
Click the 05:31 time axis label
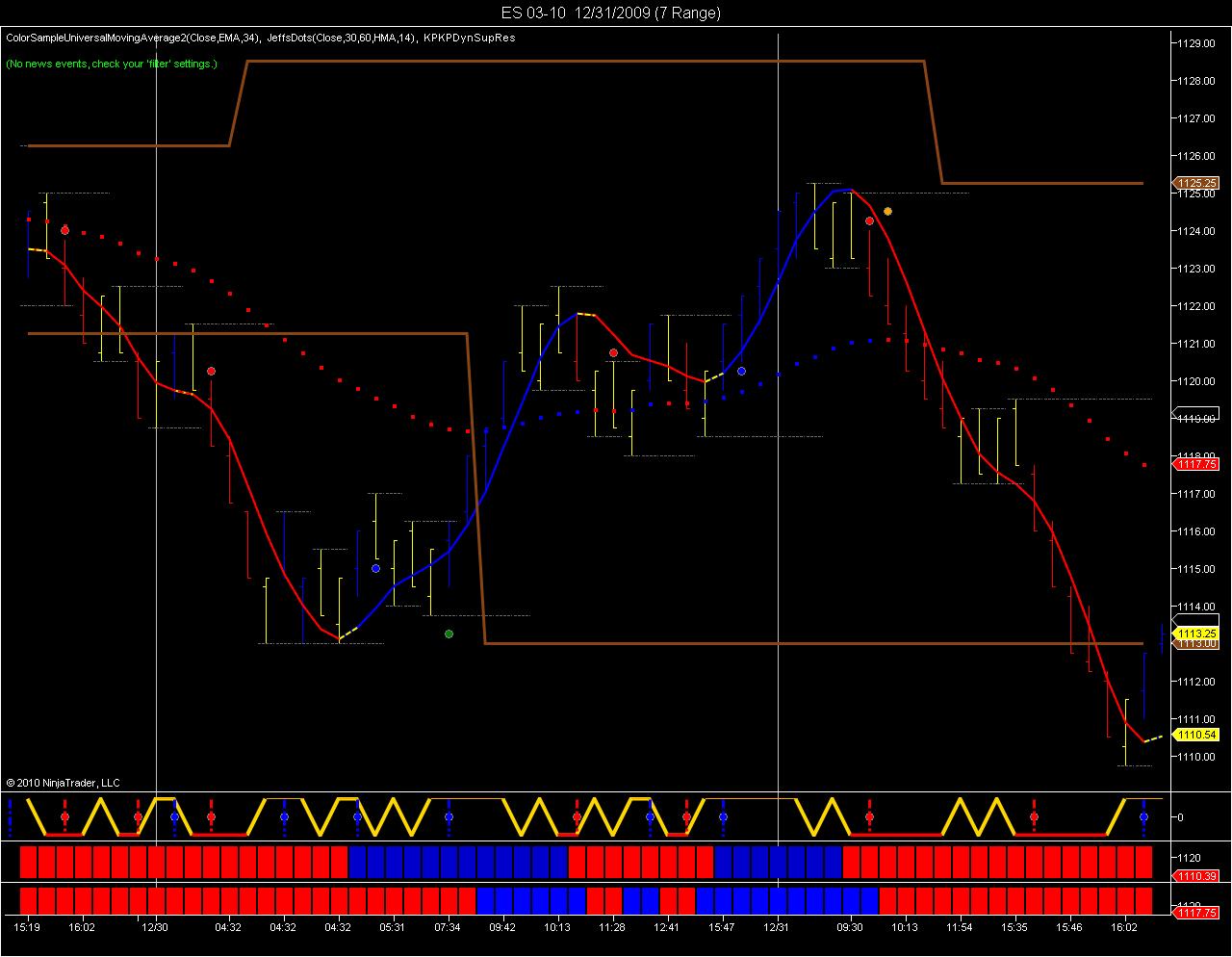click(393, 928)
